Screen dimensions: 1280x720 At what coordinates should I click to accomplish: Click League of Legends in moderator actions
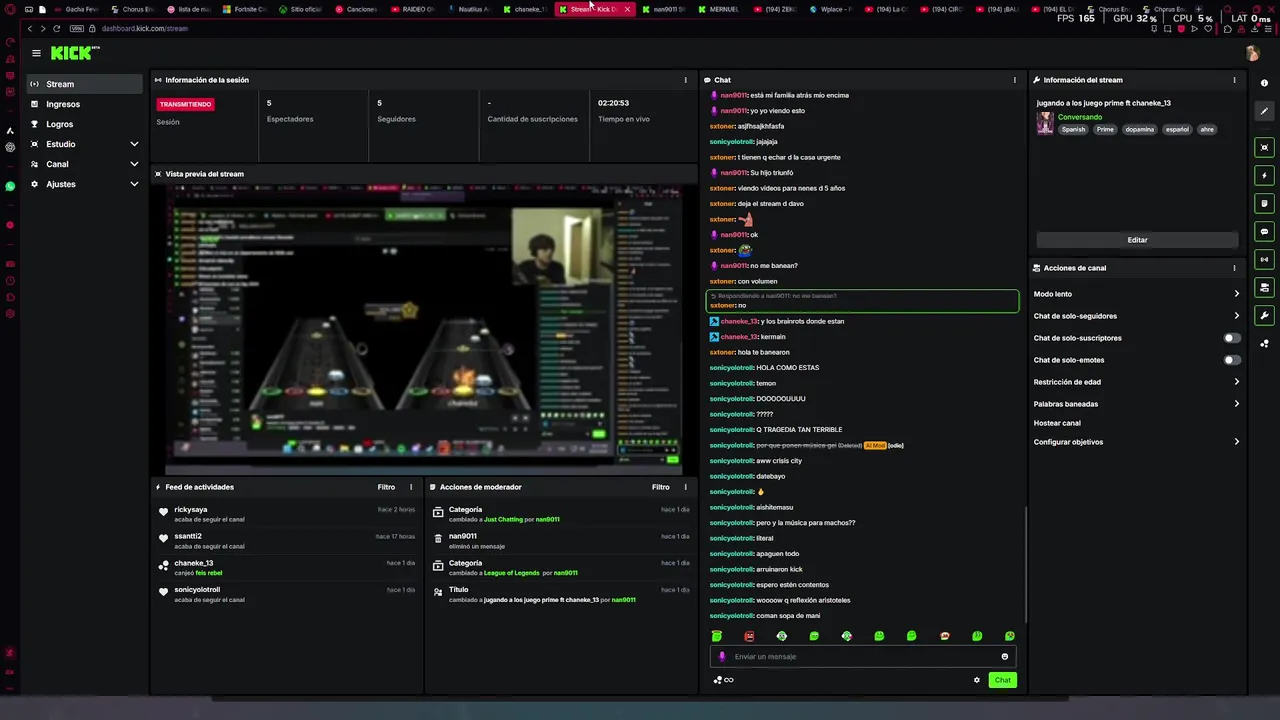point(511,573)
